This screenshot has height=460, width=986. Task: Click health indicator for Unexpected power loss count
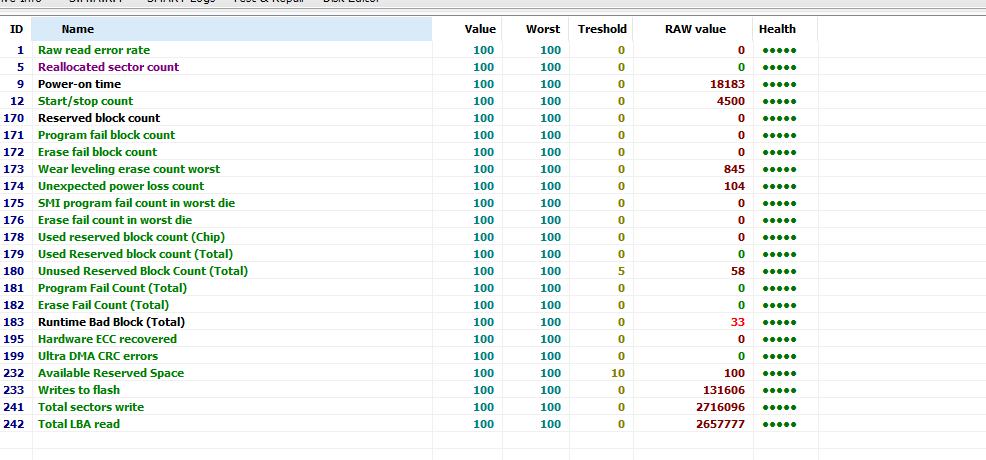click(779, 186)
